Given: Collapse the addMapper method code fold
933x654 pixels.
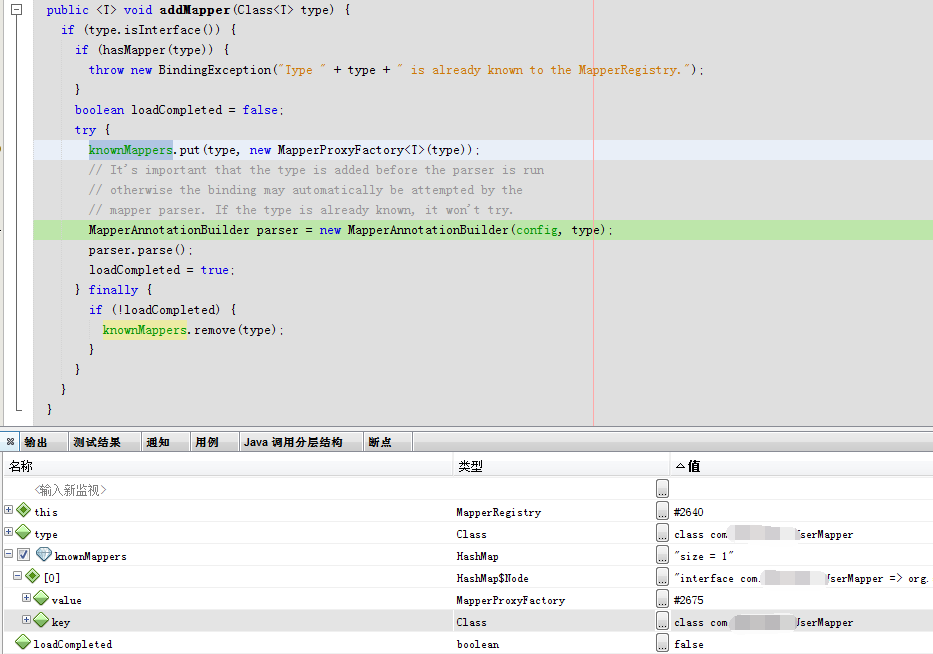Looking at the screenshot, I should (17, 10).
